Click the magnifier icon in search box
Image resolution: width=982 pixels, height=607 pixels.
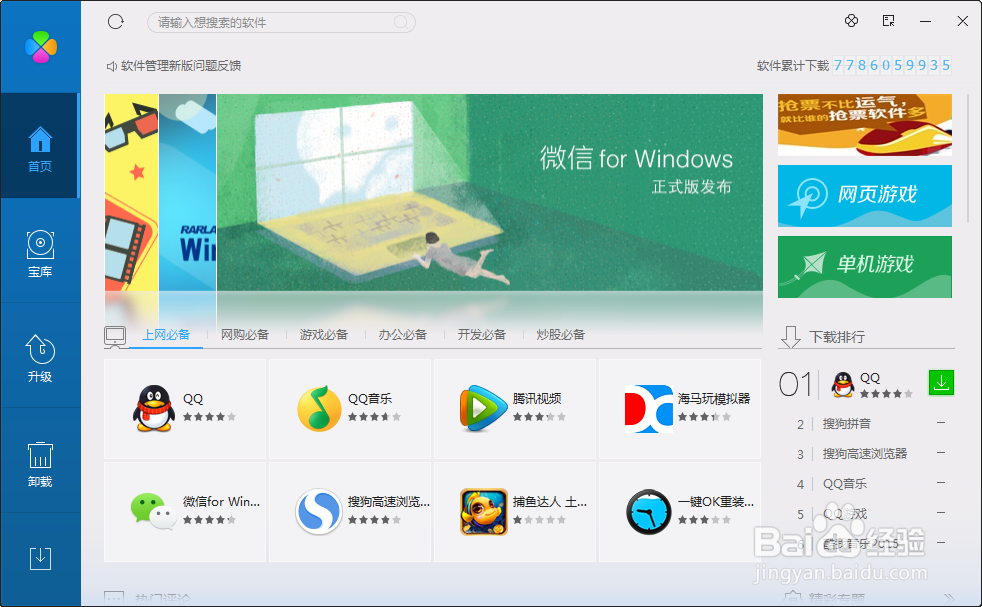point(401,23)
